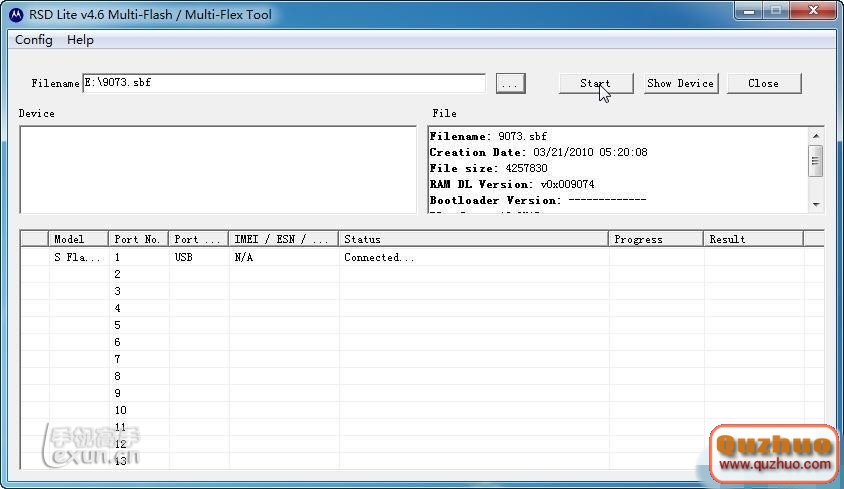844x489 pixels.
Task: Click the 'RAM DL Version: v0x009074' line
Action: click(x=512, y=184)
